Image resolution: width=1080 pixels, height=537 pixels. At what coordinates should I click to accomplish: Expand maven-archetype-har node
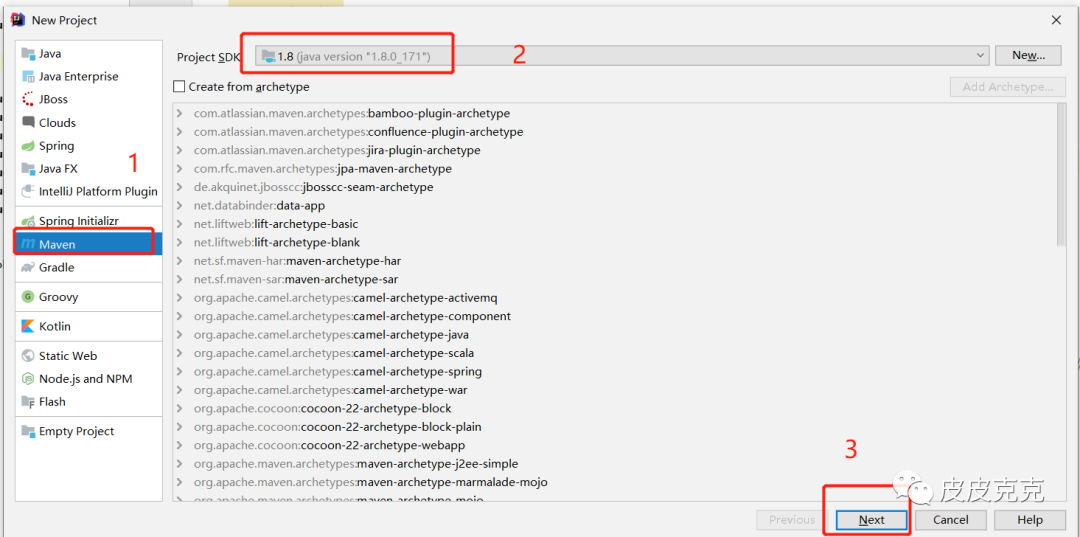tap(180, 261)
